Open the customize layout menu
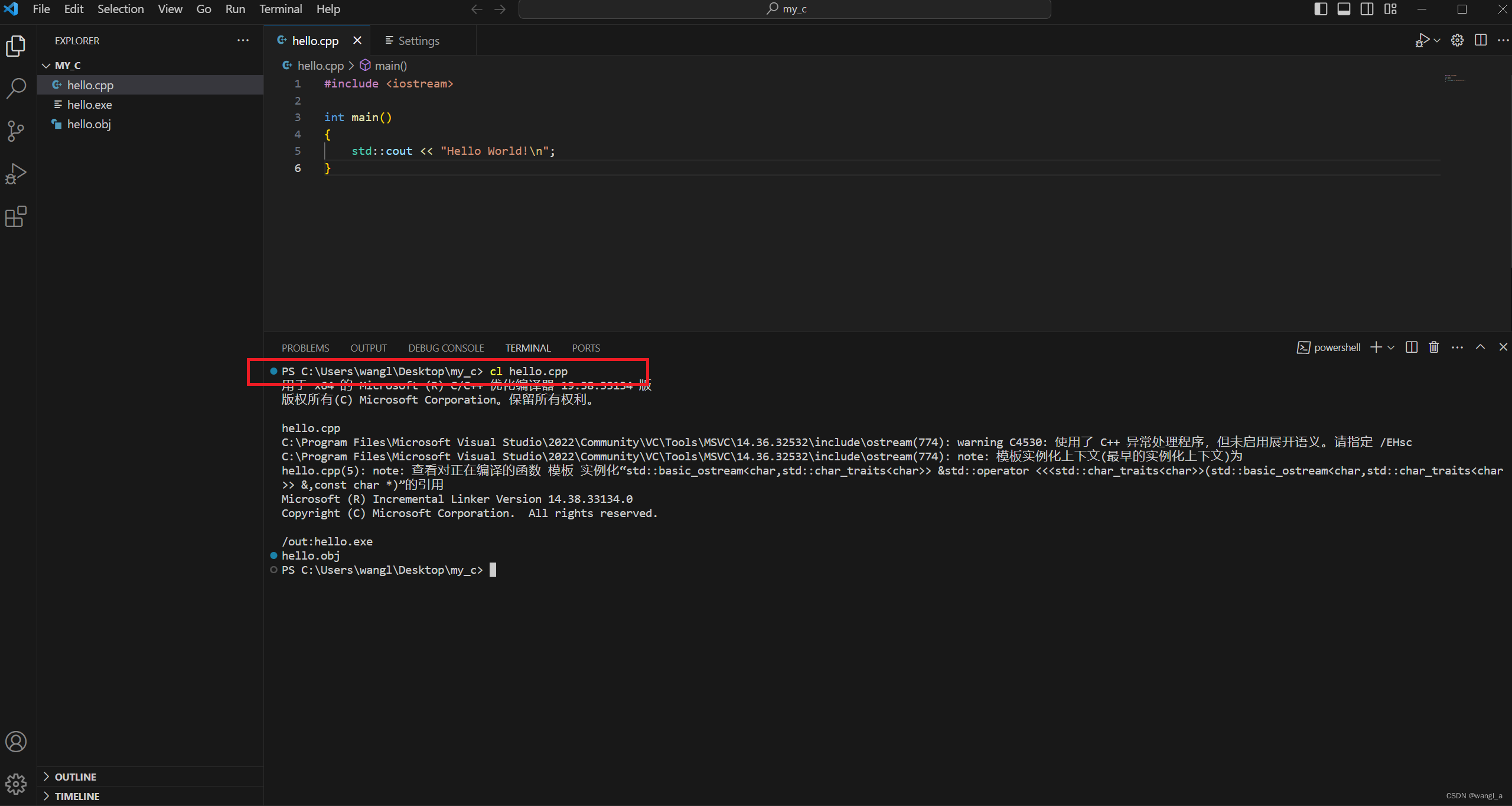Screen dimensions: 1512x806 click(1390, 9)
